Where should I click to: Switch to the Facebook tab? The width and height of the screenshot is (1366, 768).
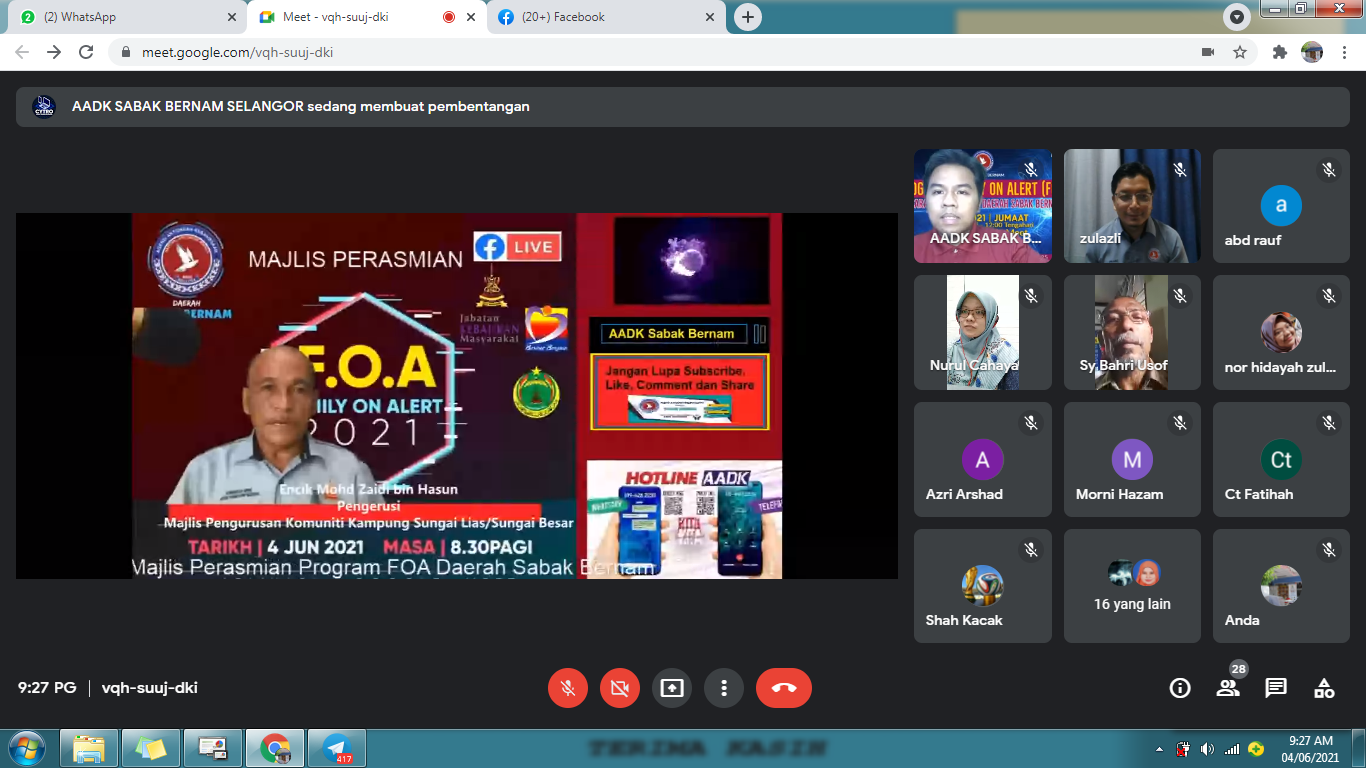600,17
